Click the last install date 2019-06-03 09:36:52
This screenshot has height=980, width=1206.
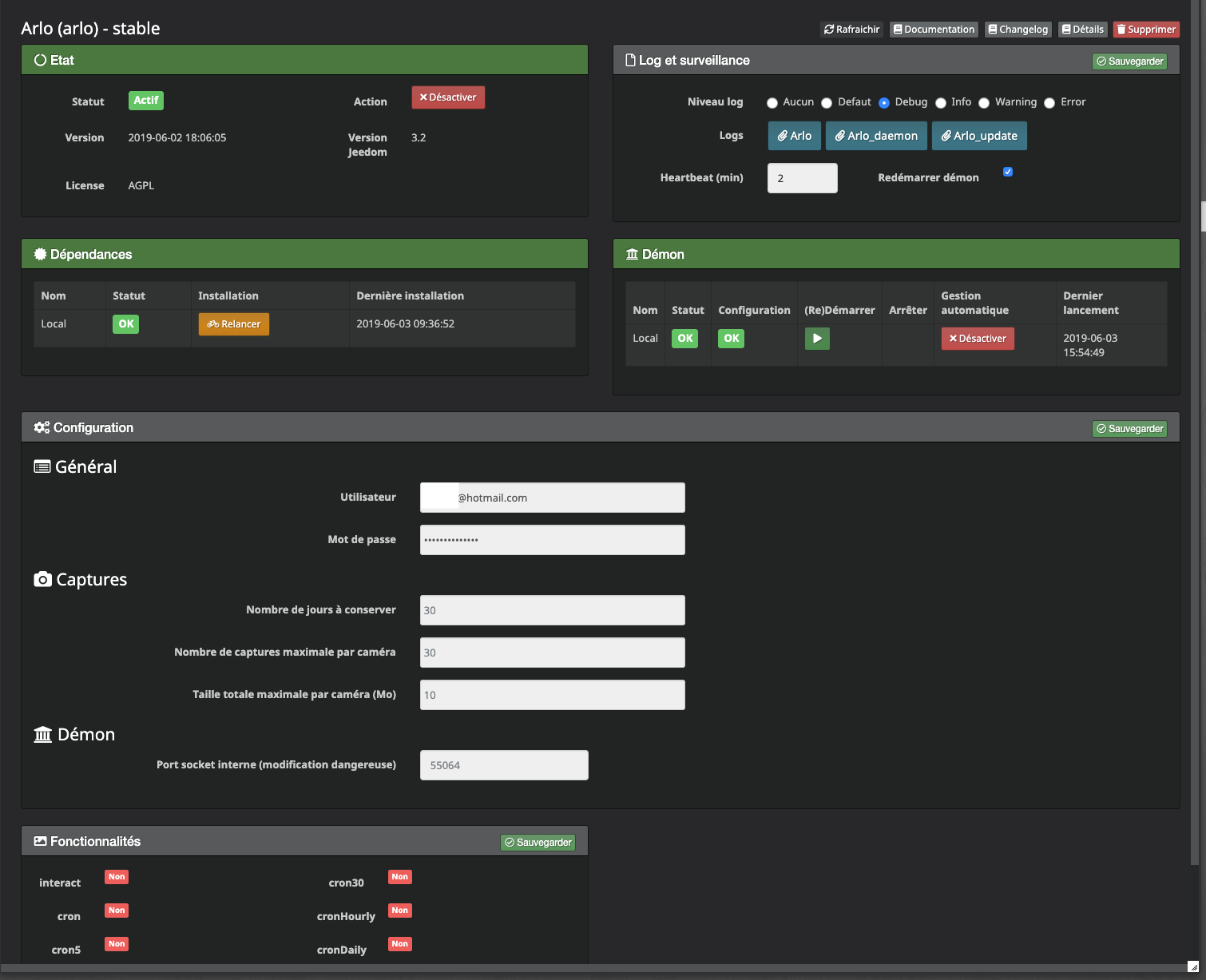point(406,323)
